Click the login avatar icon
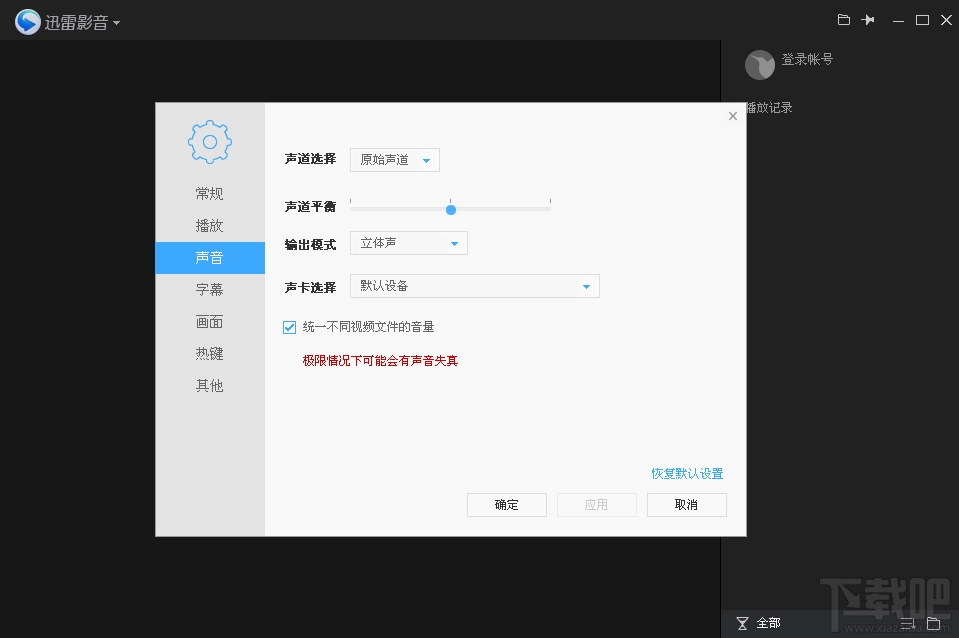 click(760, 64)
